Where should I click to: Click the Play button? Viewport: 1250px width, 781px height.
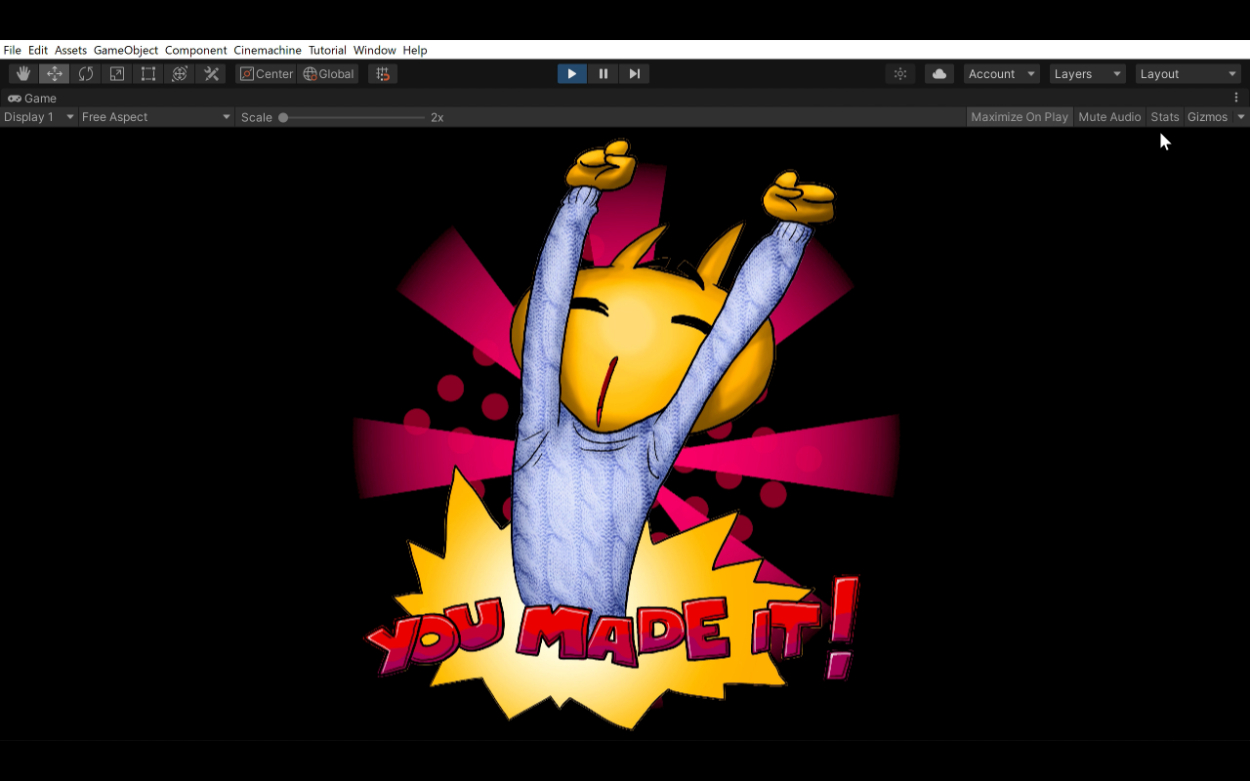(572, 74)
